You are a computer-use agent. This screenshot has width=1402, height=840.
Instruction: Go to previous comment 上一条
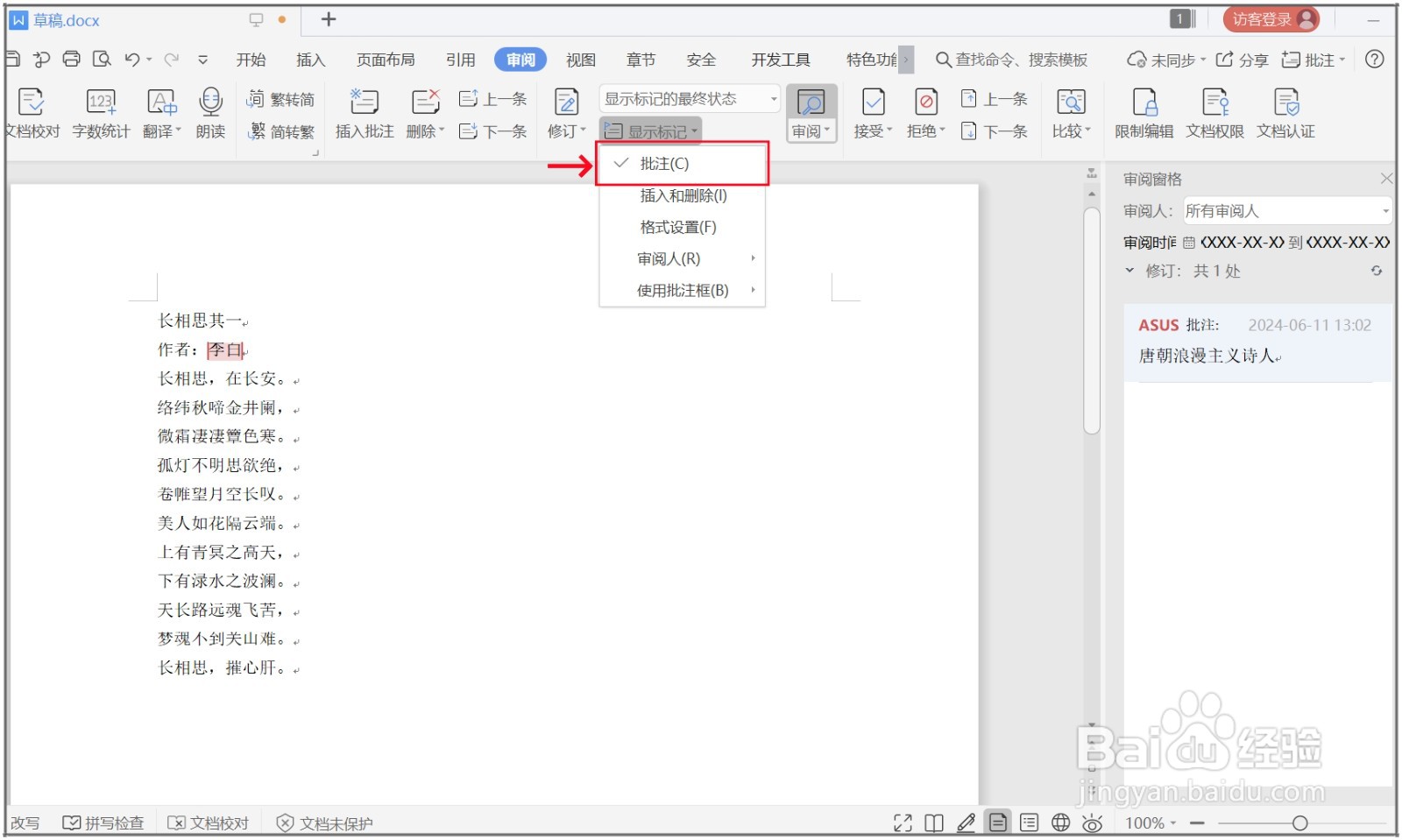[x=493, y=99]
